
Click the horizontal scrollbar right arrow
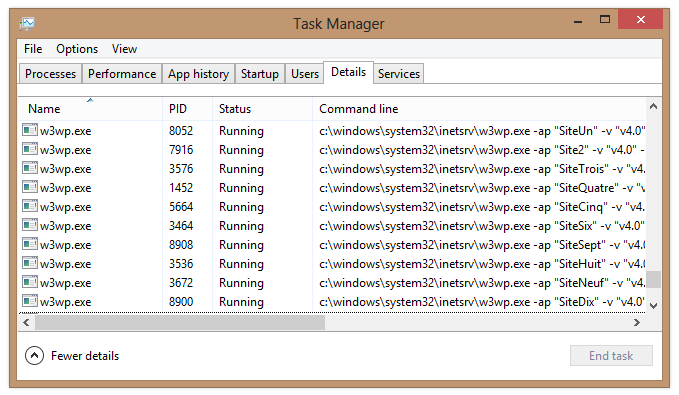coord(637,322)
